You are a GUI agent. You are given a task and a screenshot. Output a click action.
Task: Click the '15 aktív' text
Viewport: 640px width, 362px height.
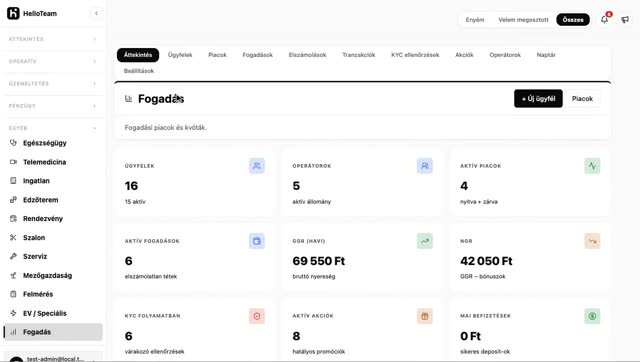(135, 202)
